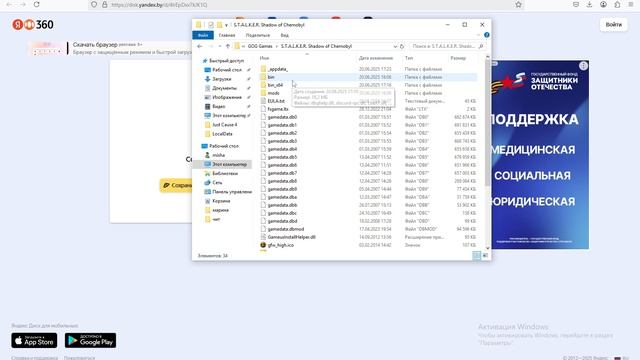Open the Поделиться ribbon tab
Viewport: 640px width, 360px height.
(x=258, y=36)
